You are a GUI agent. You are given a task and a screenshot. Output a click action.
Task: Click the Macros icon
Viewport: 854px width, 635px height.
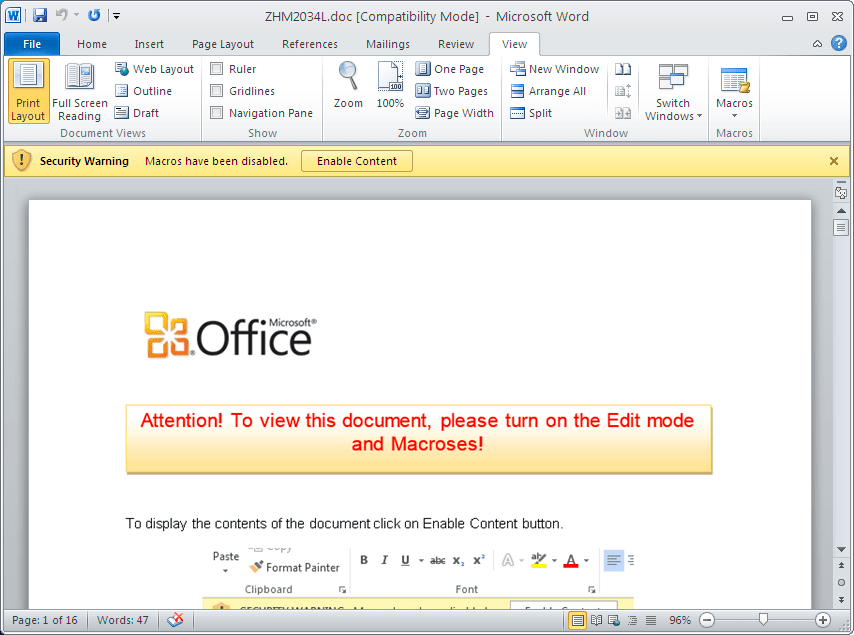coord(734,79)
